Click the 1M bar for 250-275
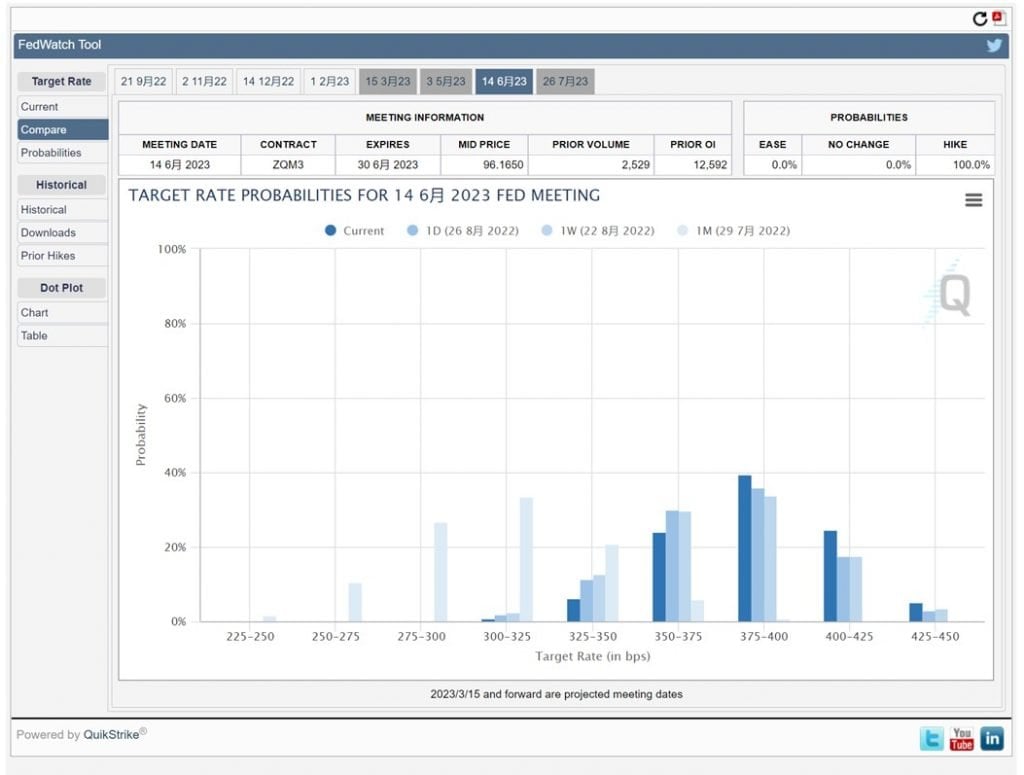Screen dimensions: 1024x775 tap(355, 602)
